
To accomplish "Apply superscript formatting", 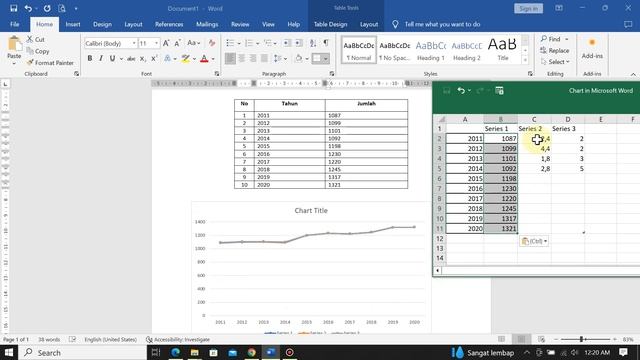I will [154, 59].
